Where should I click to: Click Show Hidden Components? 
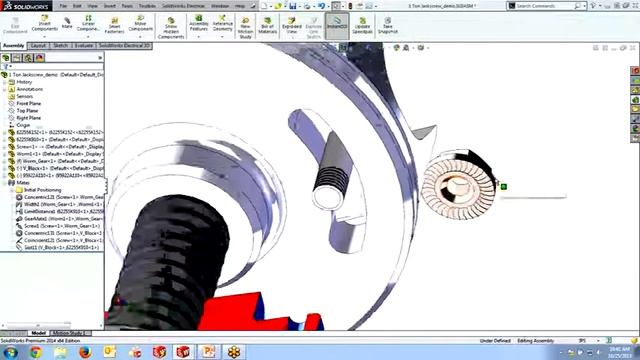171,28
